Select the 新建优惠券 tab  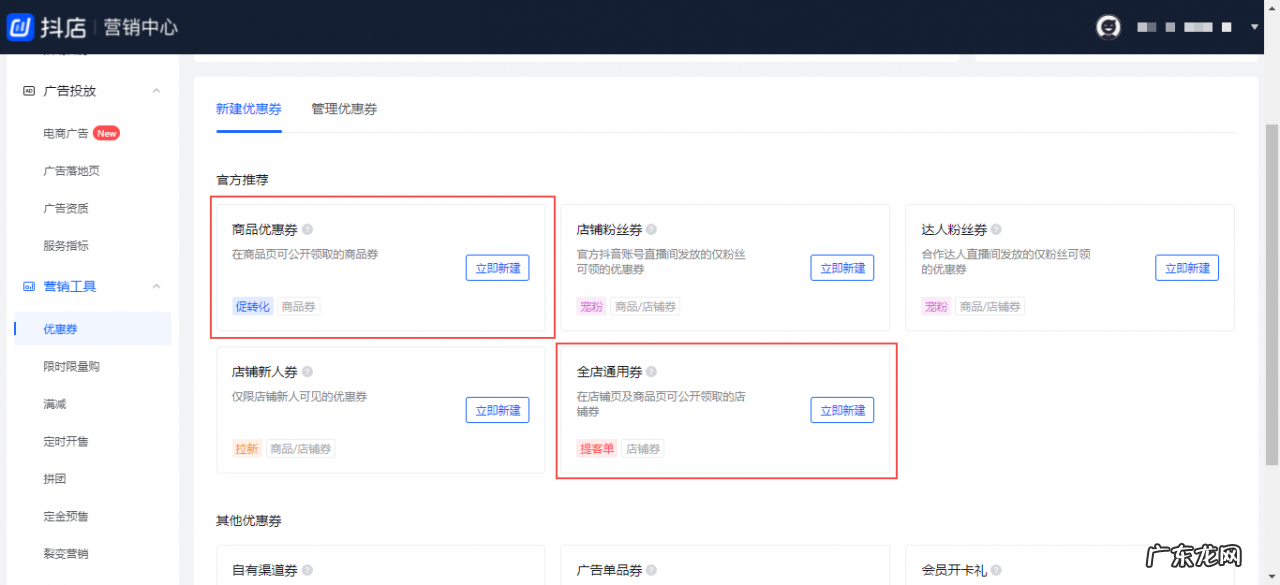[249, 109]
